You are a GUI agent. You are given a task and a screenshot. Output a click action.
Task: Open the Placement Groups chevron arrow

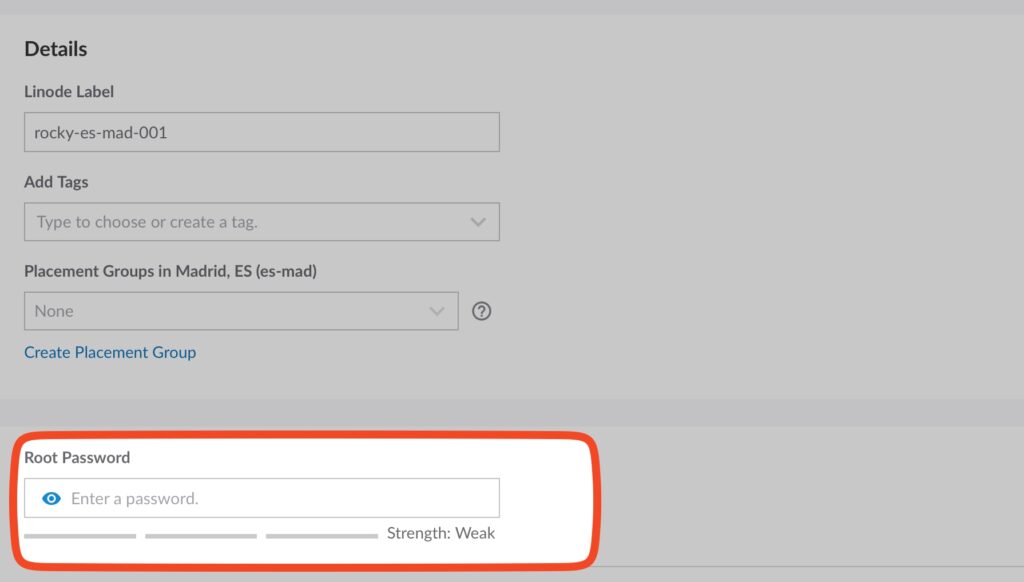pos(437,311)
